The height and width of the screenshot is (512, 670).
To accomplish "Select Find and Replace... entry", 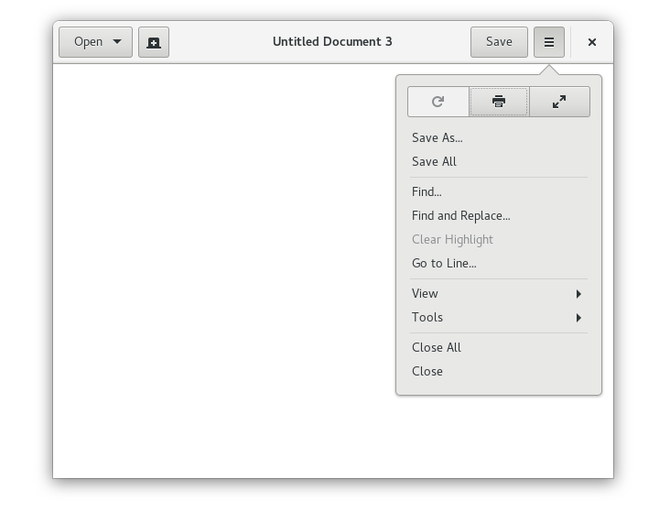I will pyautogui.click(x=499, y=215).
